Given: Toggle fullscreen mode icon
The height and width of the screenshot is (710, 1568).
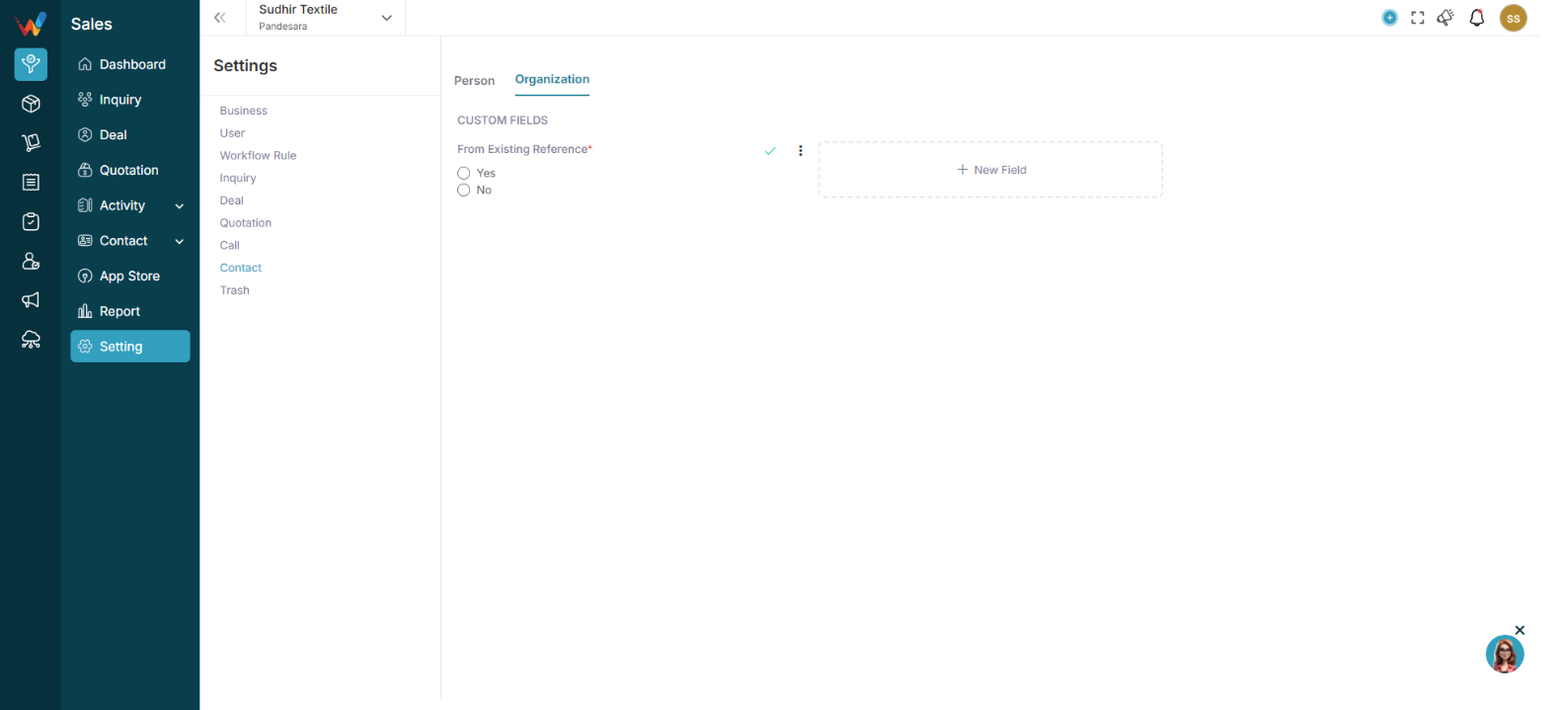Looking at the screenshot, I should point(1417,18).
